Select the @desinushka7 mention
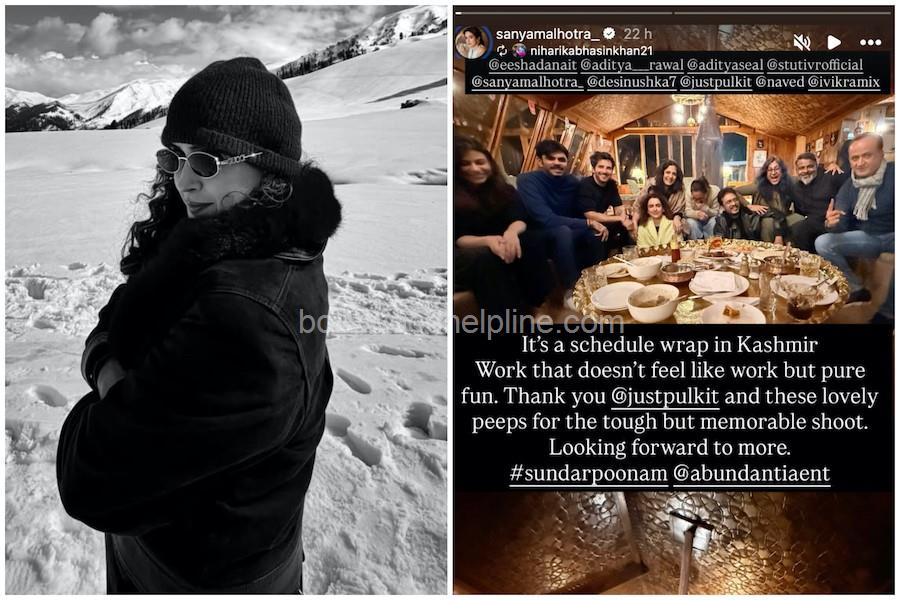 pyautogui.click(x=631, y=82)
